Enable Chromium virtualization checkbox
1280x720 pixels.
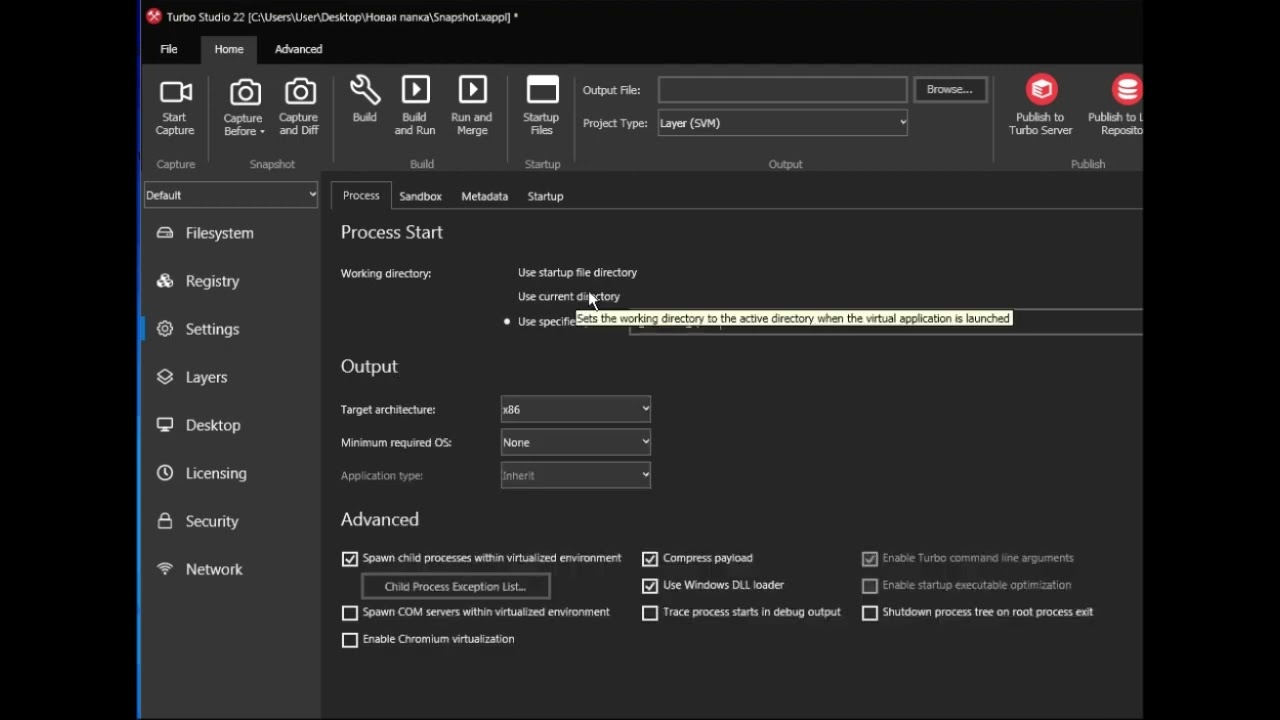click(x=350, y=640)
